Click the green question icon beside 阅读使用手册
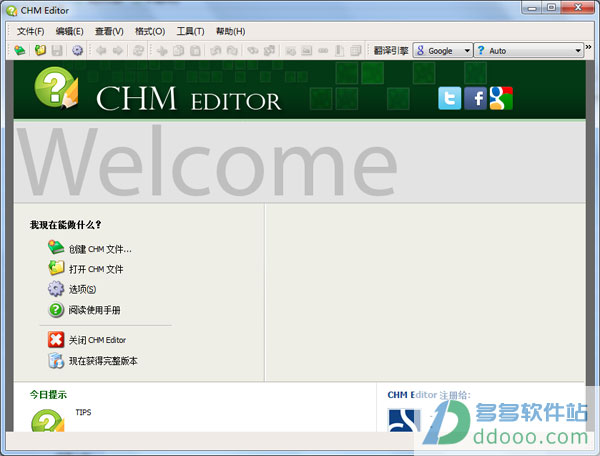 (x=56, y=309)
